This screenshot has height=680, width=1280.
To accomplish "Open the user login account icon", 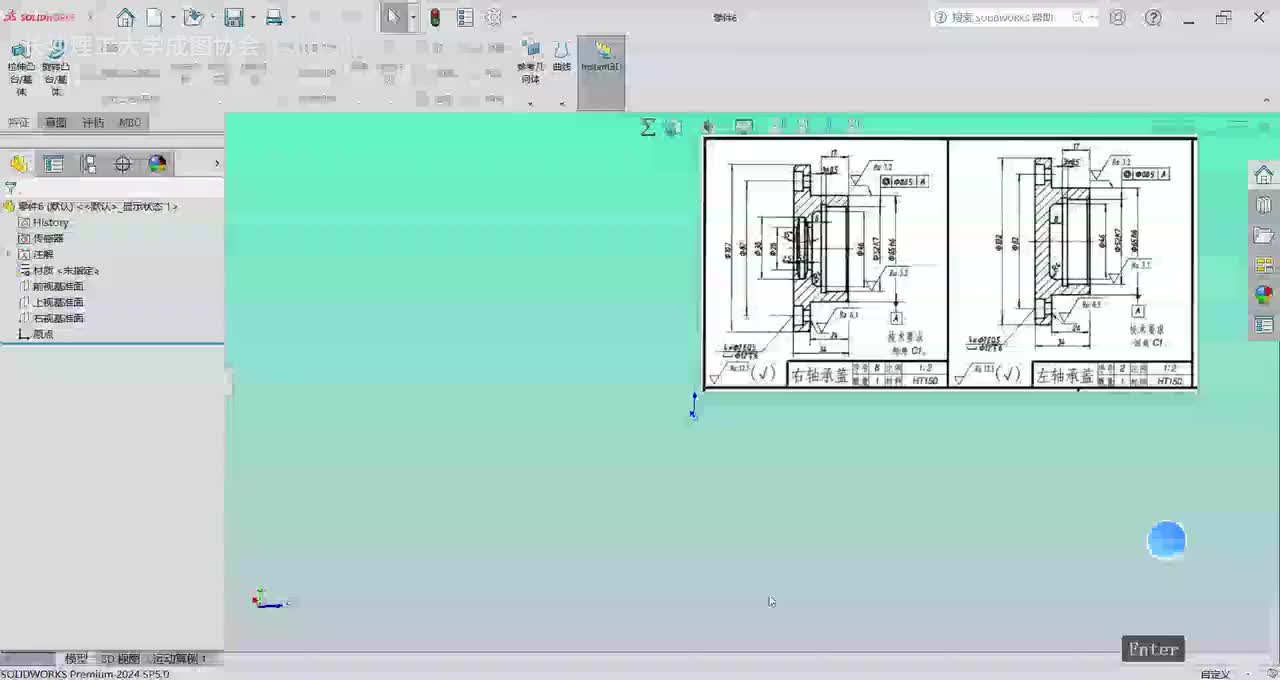I will click(x=1118, y=17).
